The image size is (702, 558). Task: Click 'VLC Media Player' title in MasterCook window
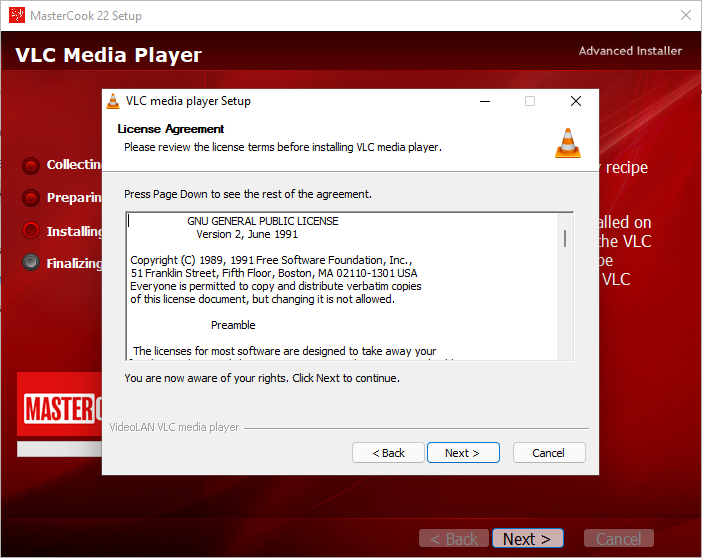[x=108, y=56]
